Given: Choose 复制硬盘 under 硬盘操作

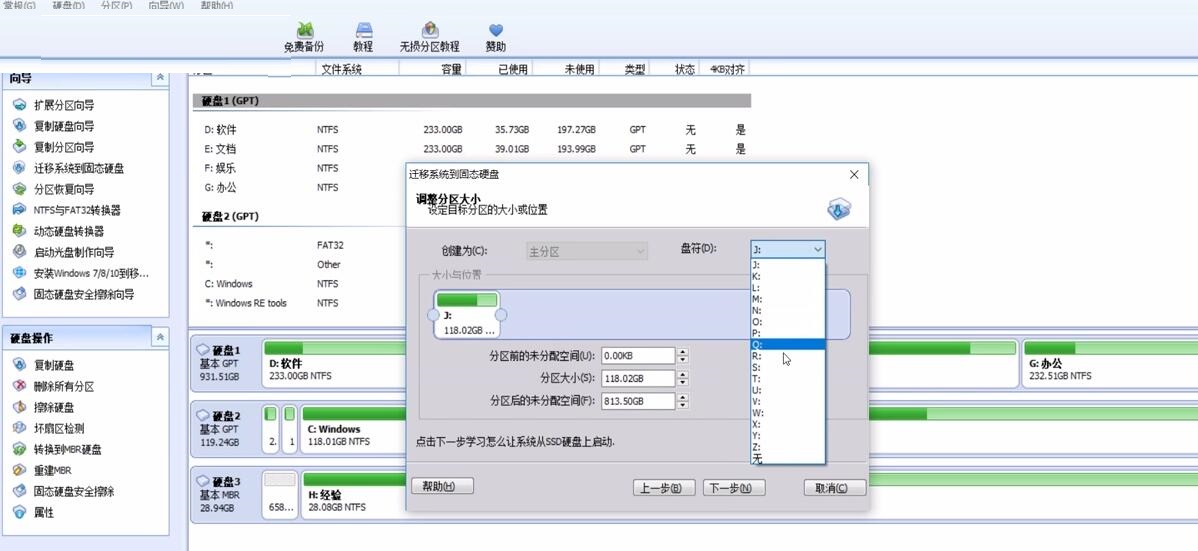Looking at the screenshot, I should coord(53,365).
